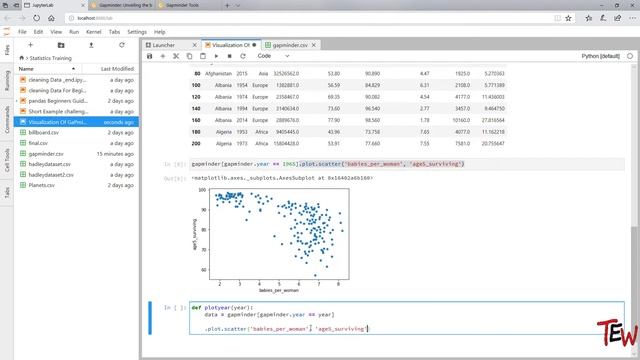Sort files by Name column
640x360 pixels.
(47, 69)
